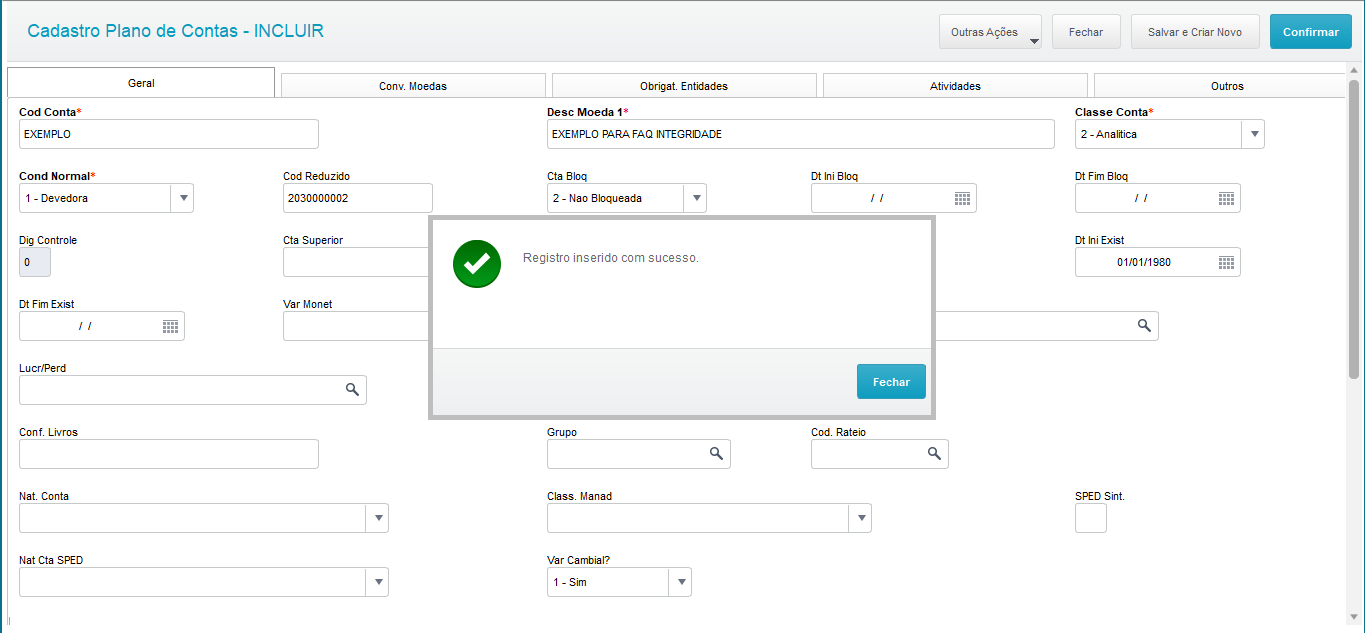
Task: Open the Dt Fim Exist calendar icon
Action: 170,326
